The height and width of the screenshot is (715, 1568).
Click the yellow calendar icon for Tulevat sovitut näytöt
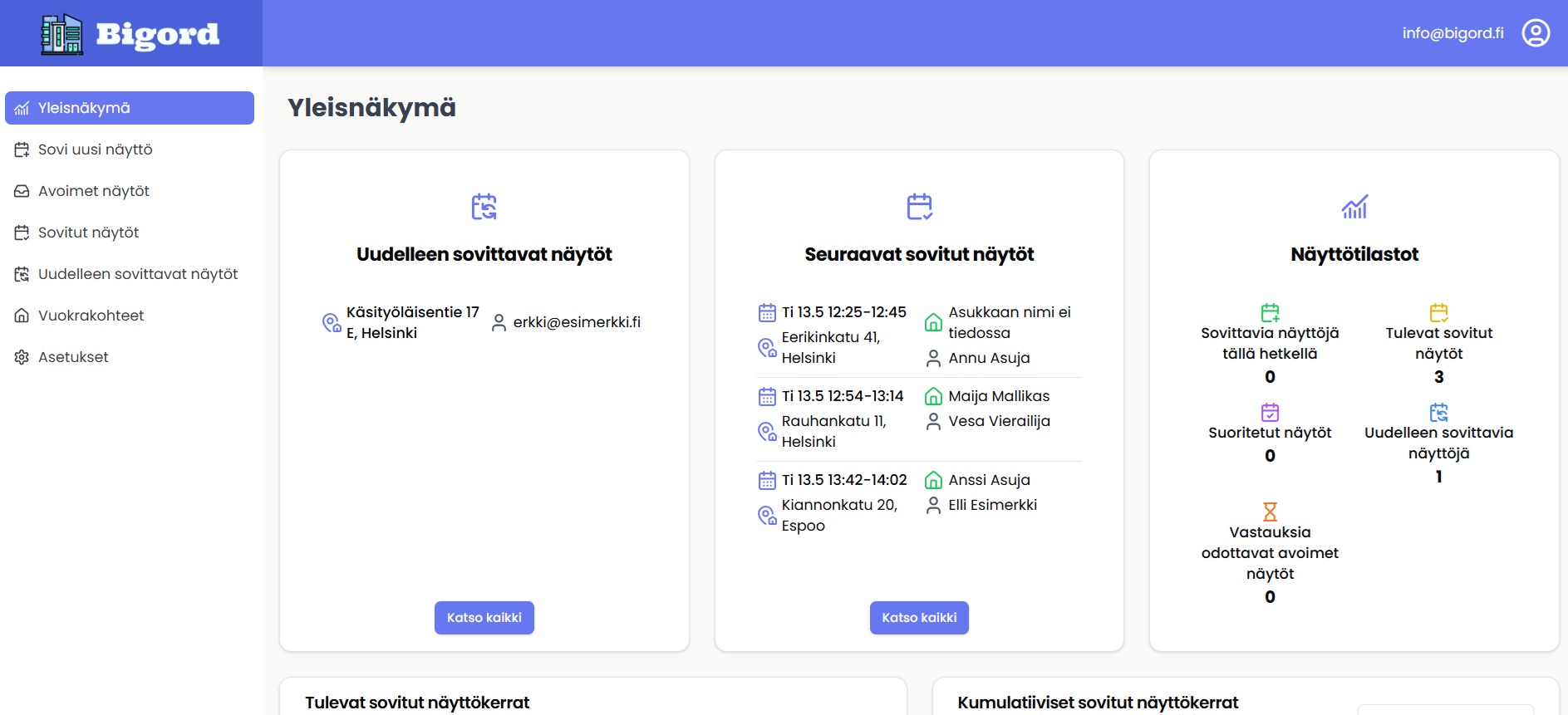click(1438, 312)
